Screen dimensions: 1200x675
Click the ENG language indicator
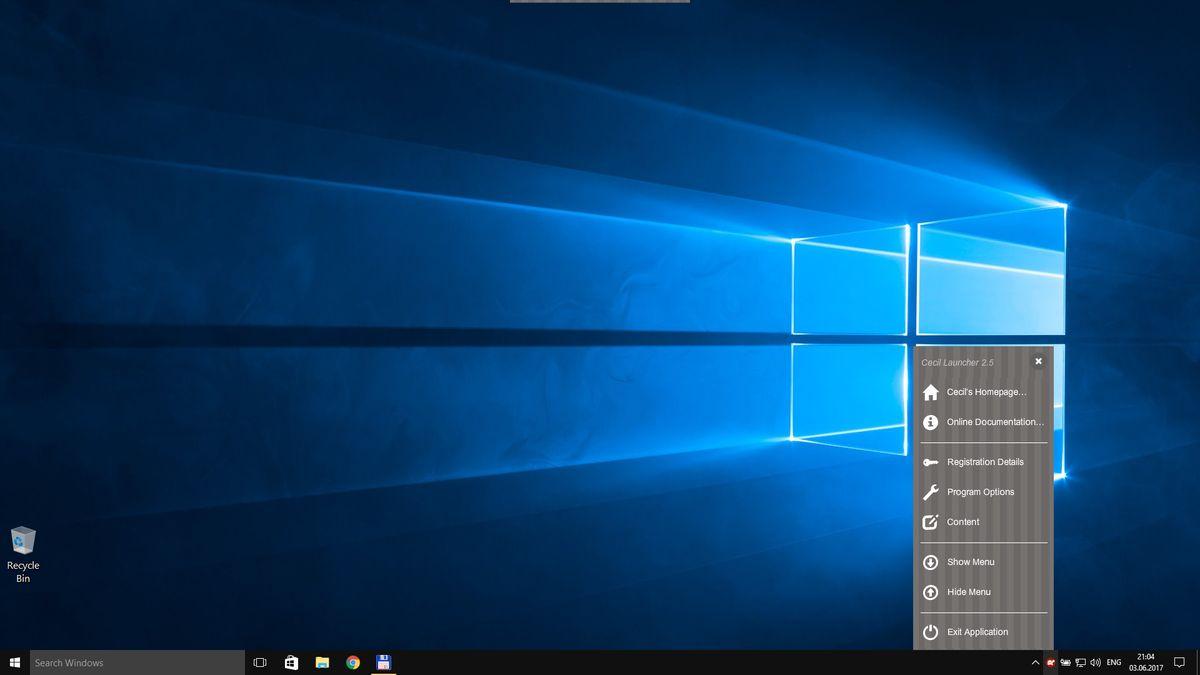coord(1114,662)
